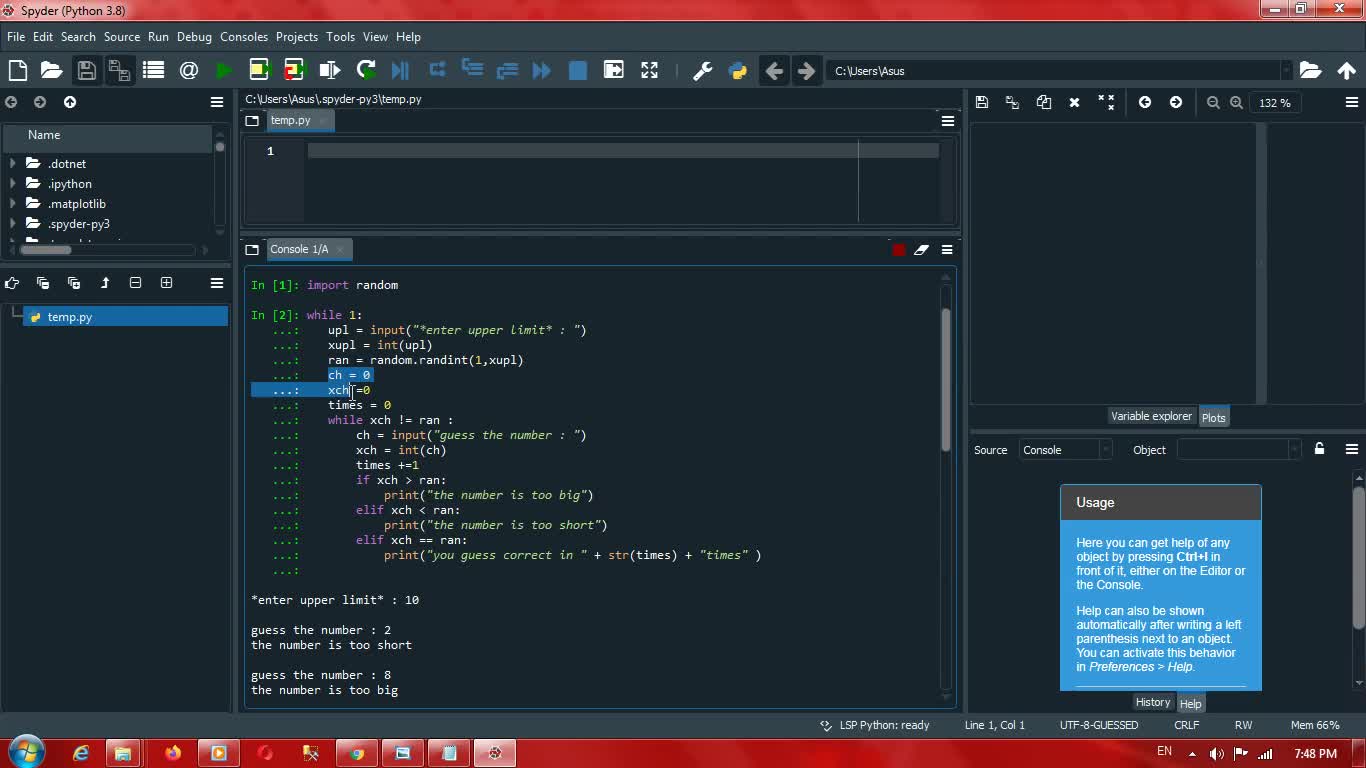Switch to the Variable explorer tab

pyautogui.click(x=1151, y=417)
